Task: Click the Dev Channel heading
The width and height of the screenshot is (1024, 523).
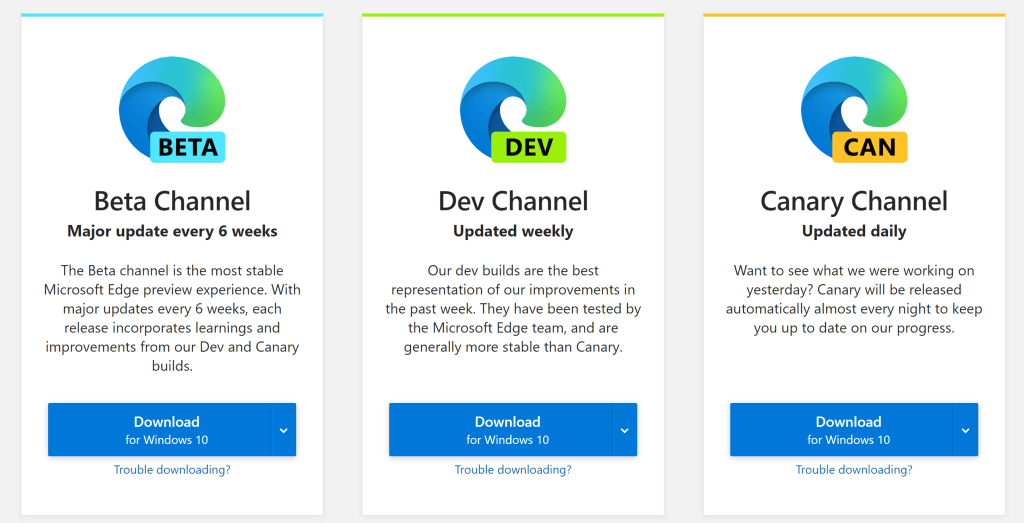Action: pos(513,201)
